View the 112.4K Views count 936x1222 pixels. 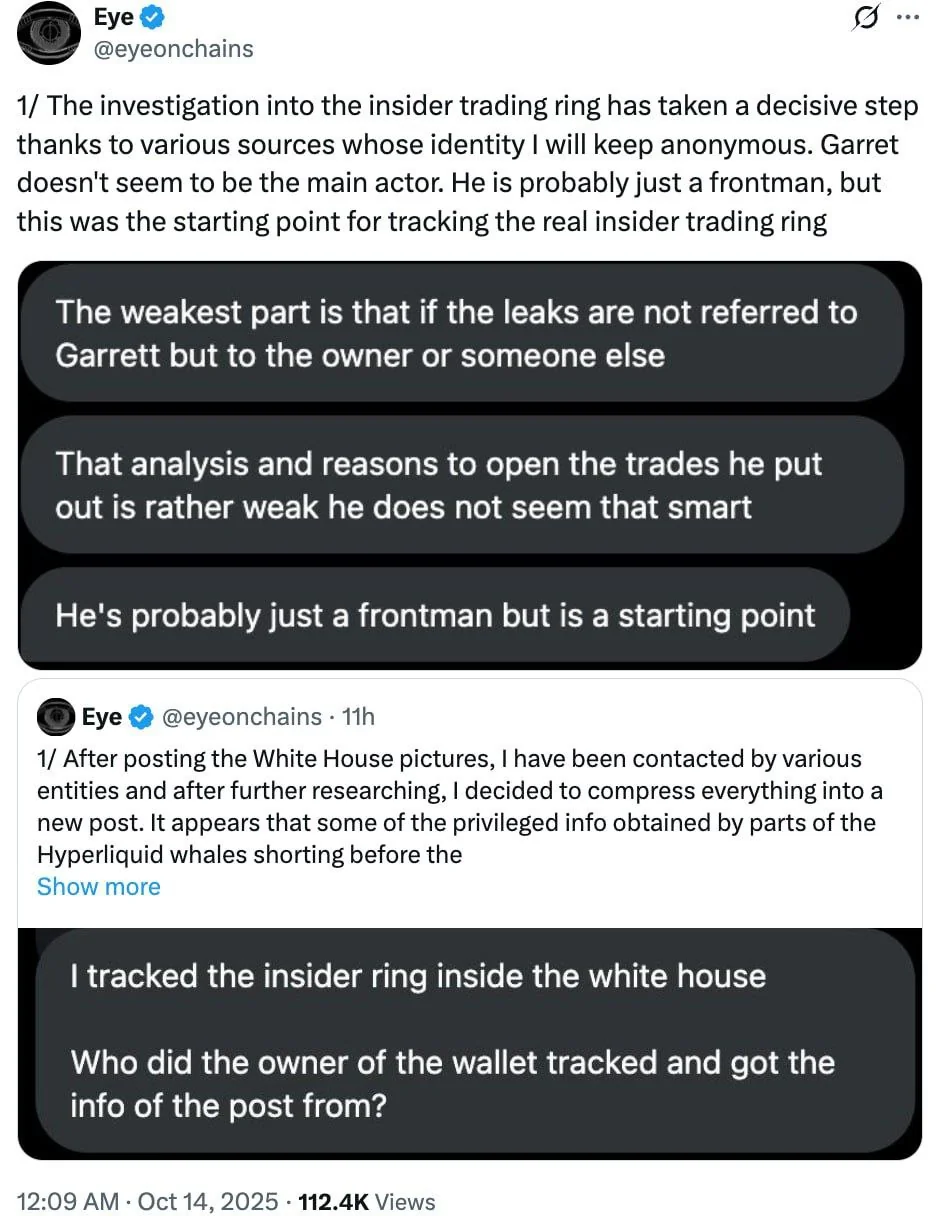point(367,1201)
